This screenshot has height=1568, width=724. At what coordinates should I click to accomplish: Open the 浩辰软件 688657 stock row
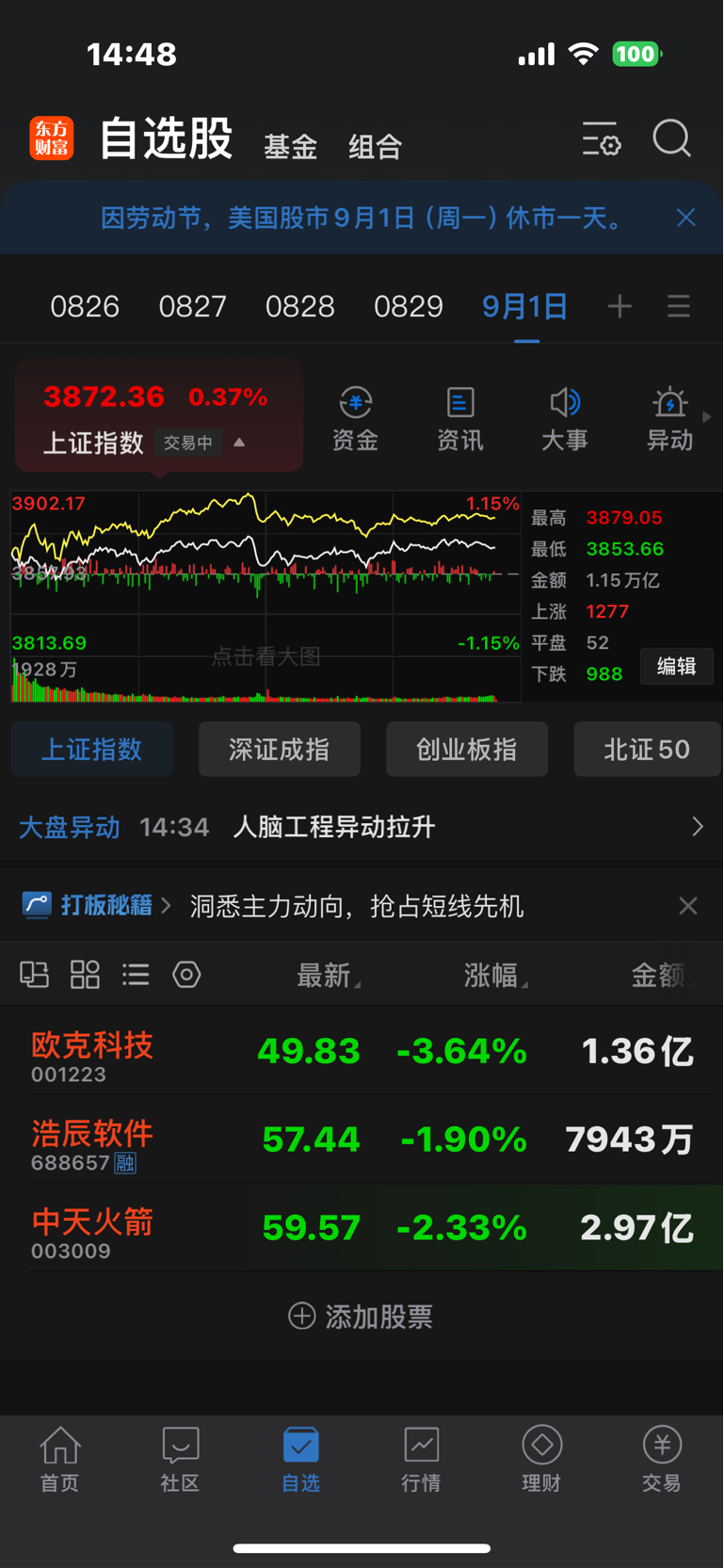point(362,1140)
